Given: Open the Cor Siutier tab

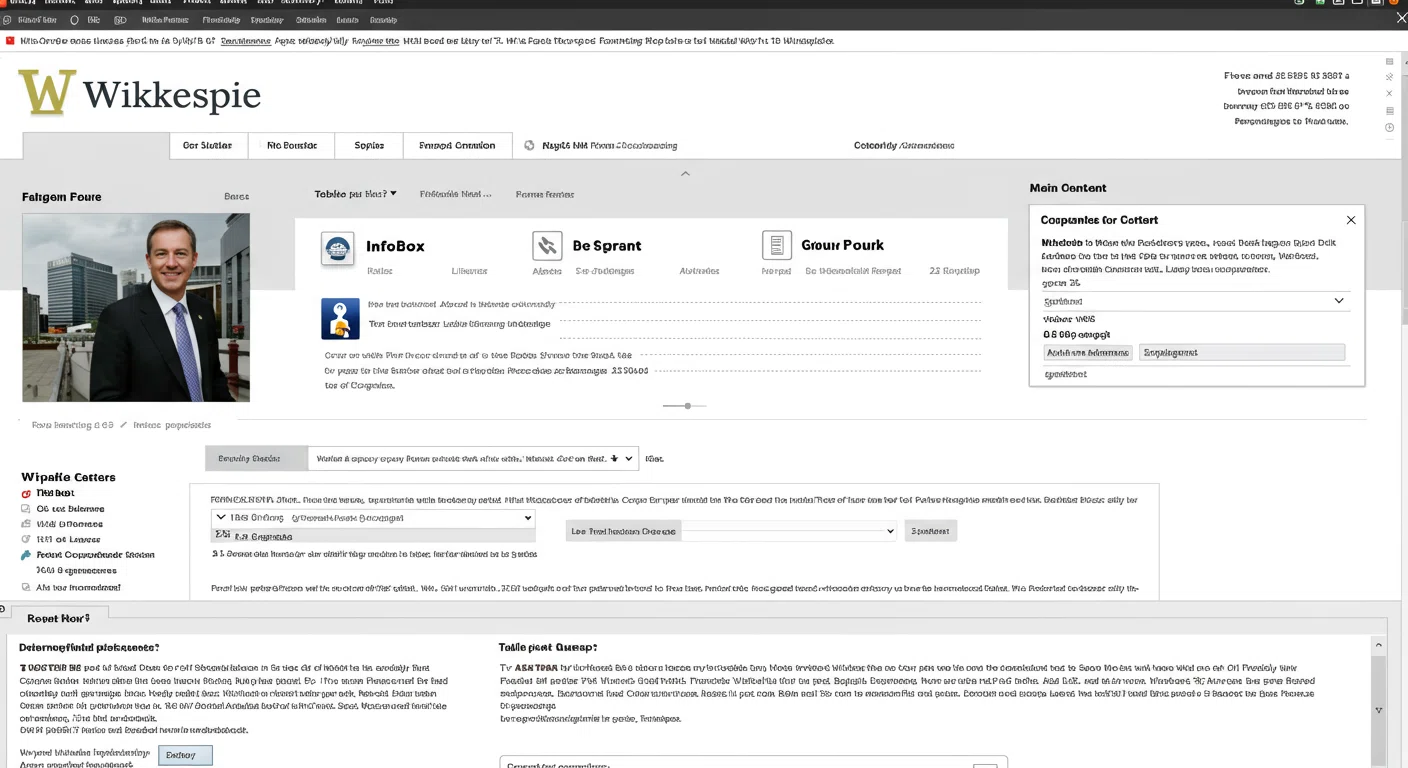Looking at the screenshot, I should coord(208,146).
